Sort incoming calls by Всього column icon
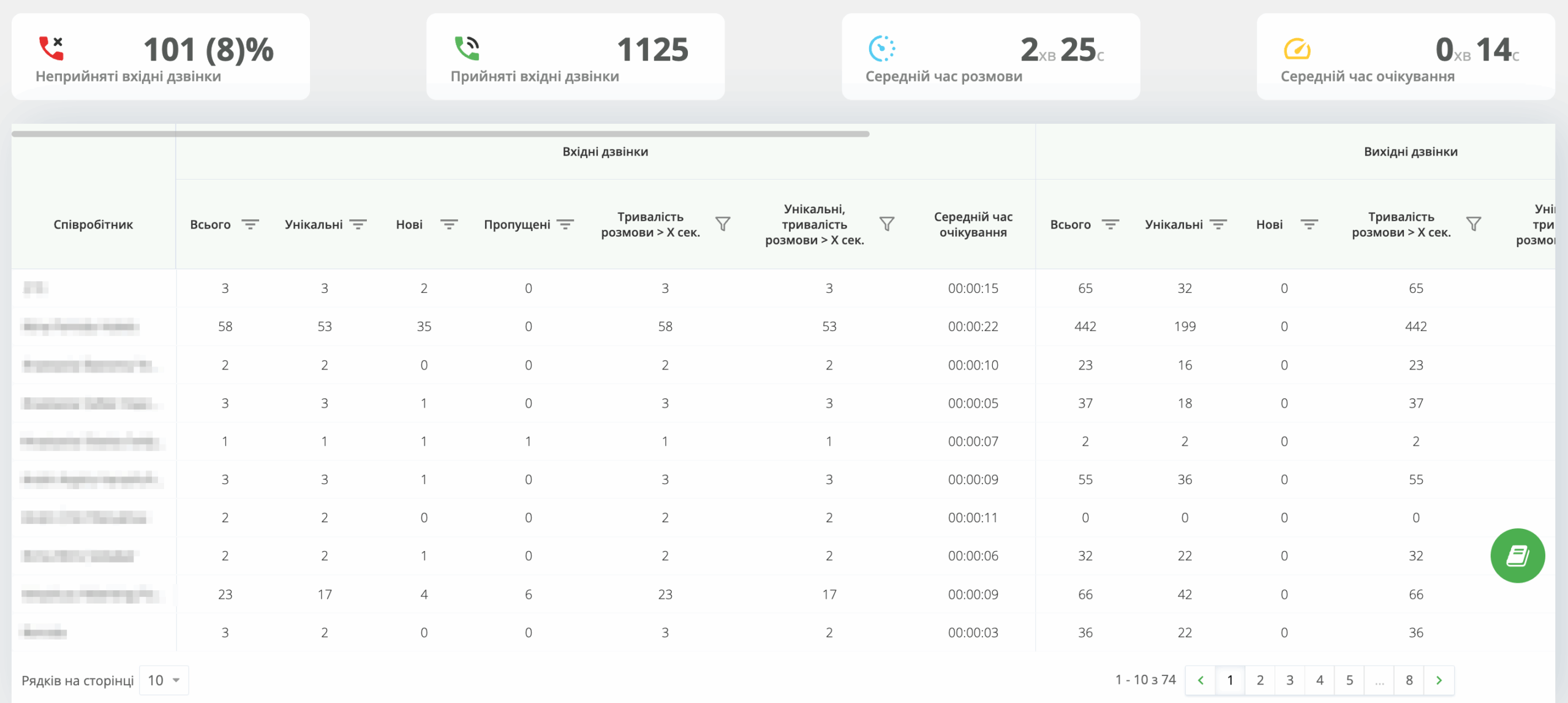Screen dimensions: 1568x703 point(250,224)
